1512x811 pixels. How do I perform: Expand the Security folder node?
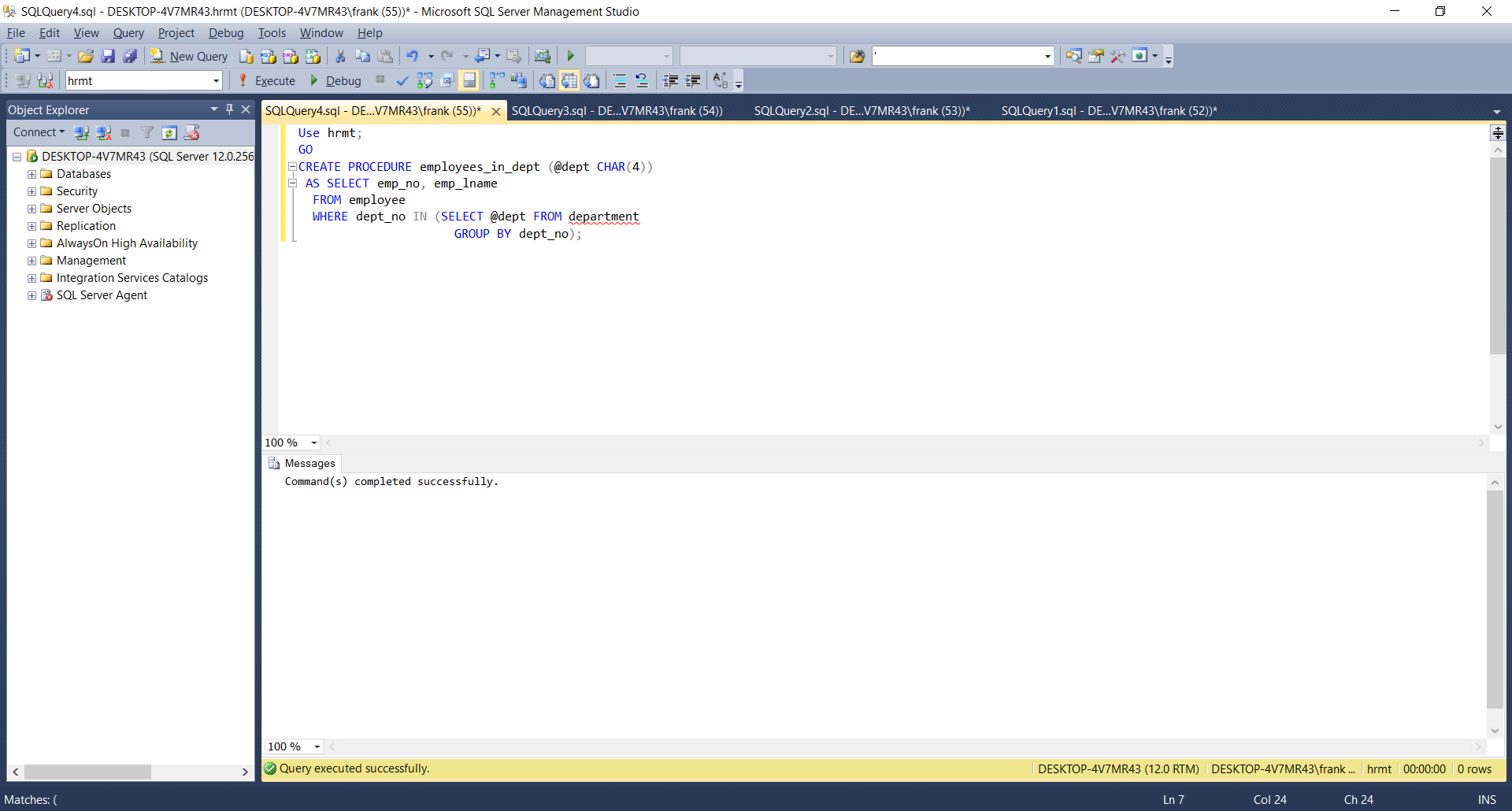coord(31,191)
